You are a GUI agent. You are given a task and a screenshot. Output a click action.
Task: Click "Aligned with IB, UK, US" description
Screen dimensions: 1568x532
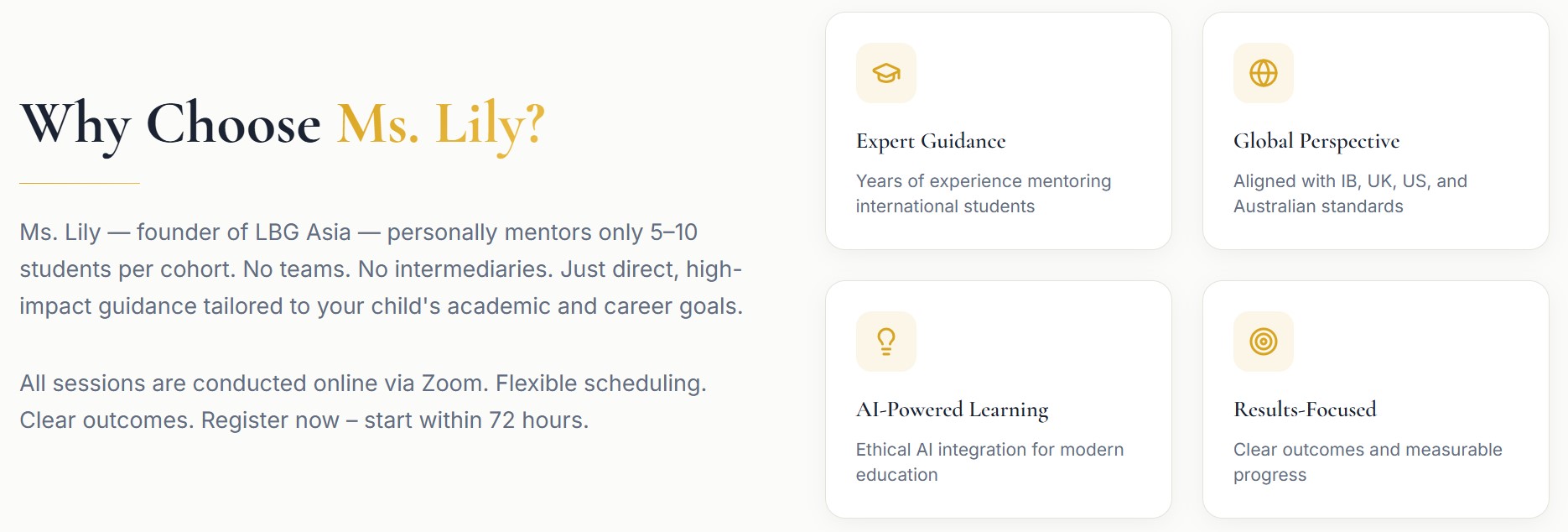[x=1350, y=181]
